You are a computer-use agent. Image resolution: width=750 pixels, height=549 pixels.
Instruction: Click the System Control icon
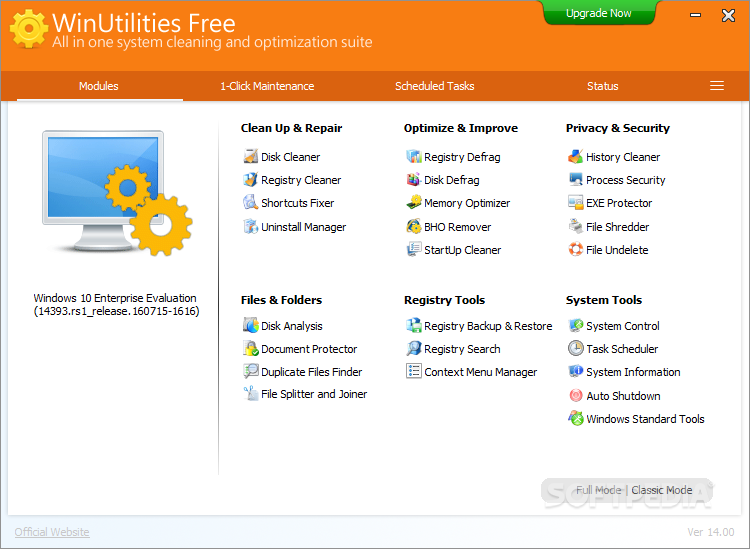point(576,325)
